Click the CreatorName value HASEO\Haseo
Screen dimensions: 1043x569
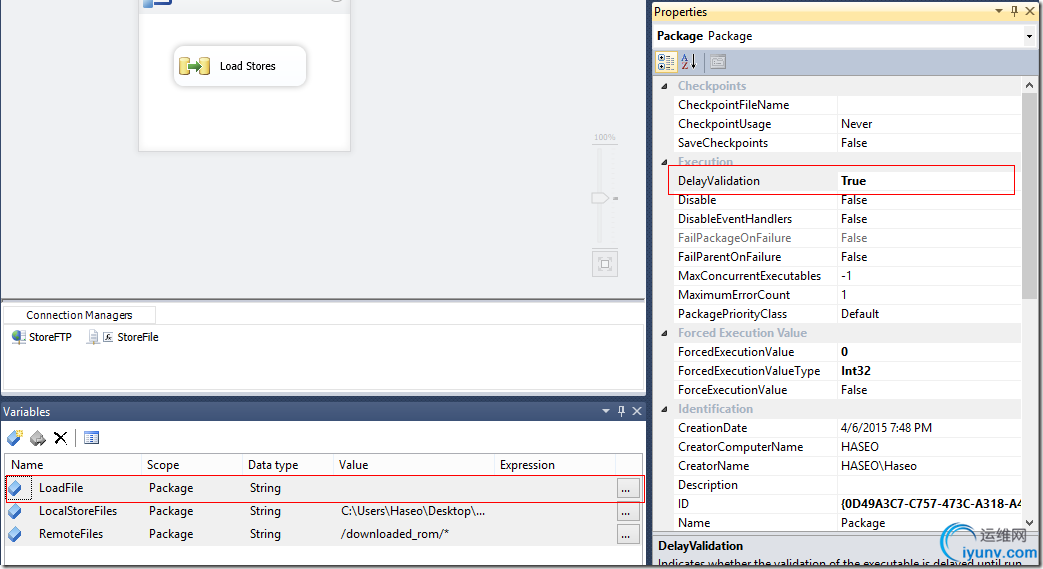point(879,466)
